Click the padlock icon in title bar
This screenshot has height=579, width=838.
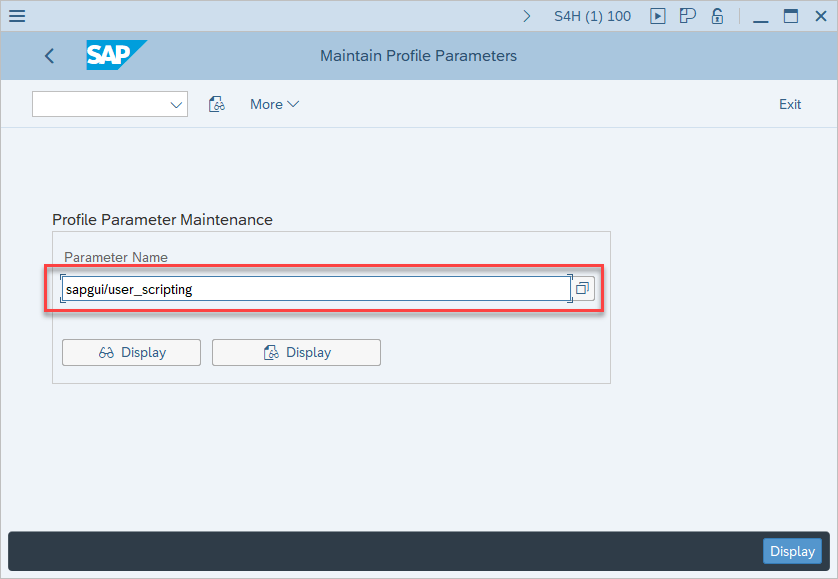pos(717,16)
